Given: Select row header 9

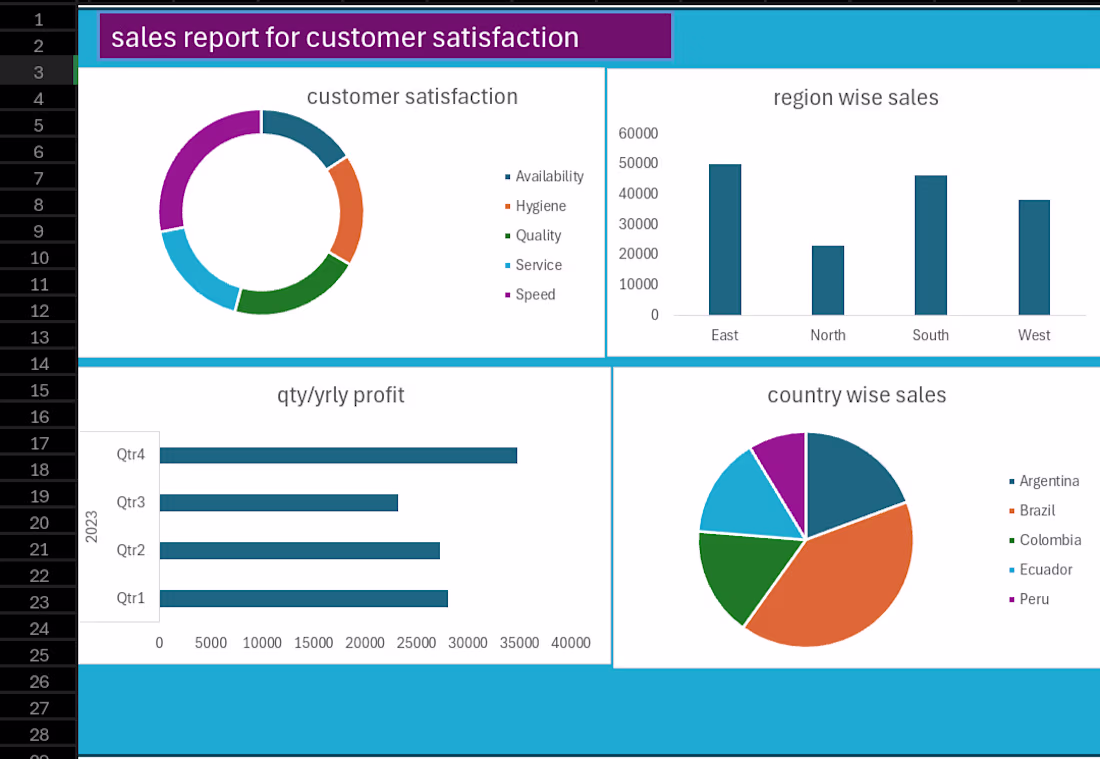Looking at the screenshot, I should tap(38, 231).
